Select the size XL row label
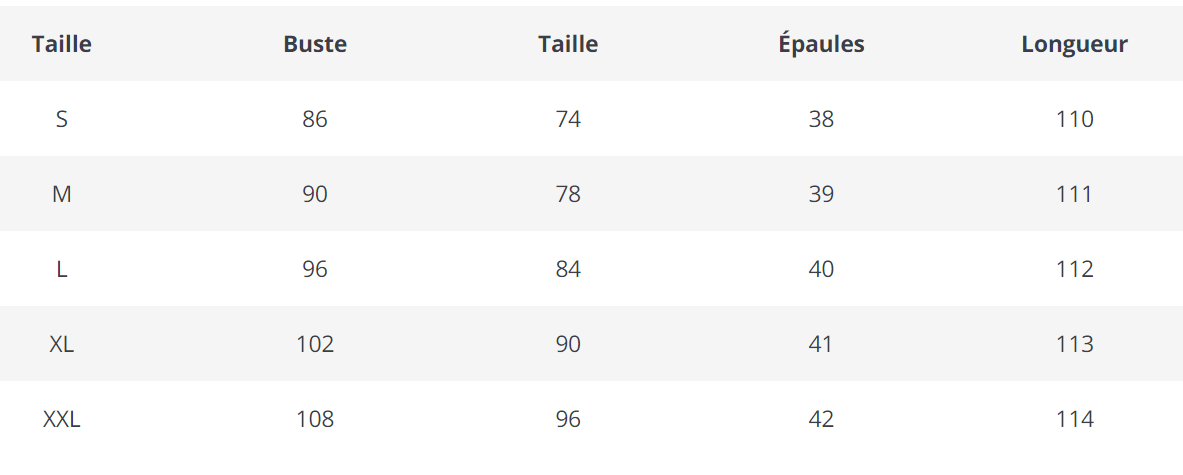The image size is (1183, 475). click(62, 344)
